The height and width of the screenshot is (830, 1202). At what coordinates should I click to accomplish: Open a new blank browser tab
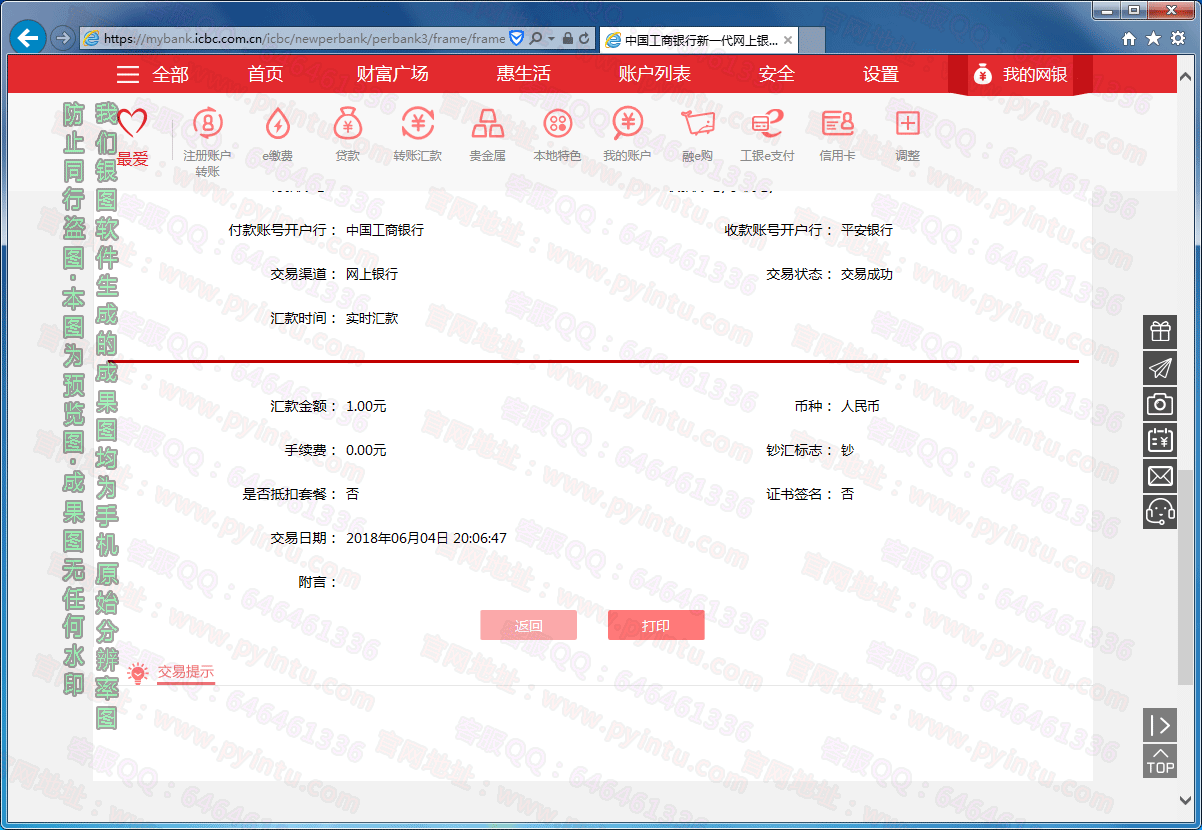point(812,40)
